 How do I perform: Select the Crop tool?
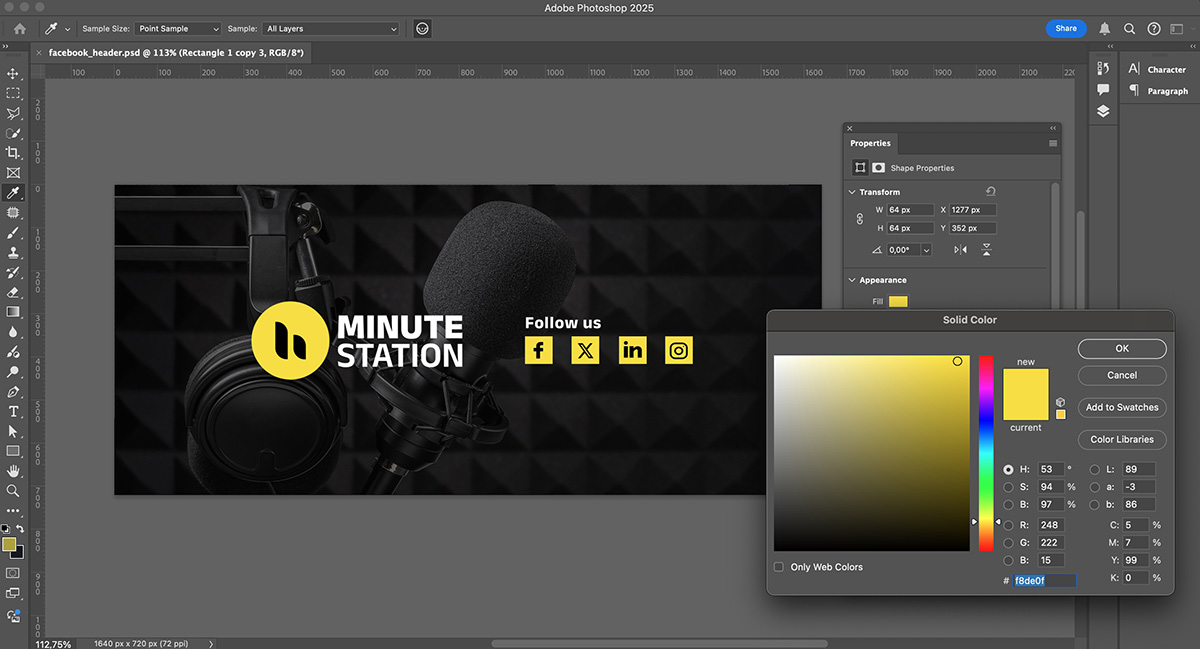pyautogui.click(x=13, y=153)
